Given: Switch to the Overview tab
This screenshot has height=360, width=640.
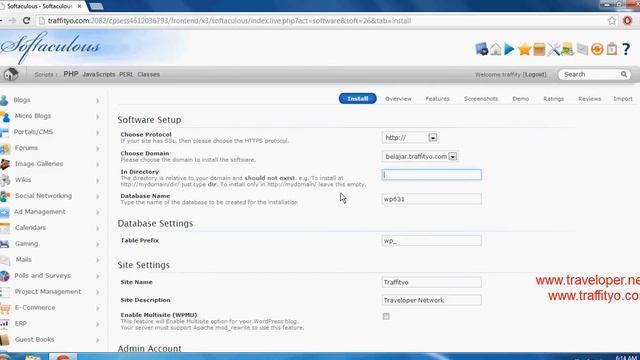Looking at the screenshot, I should click(x=398, y=99).
